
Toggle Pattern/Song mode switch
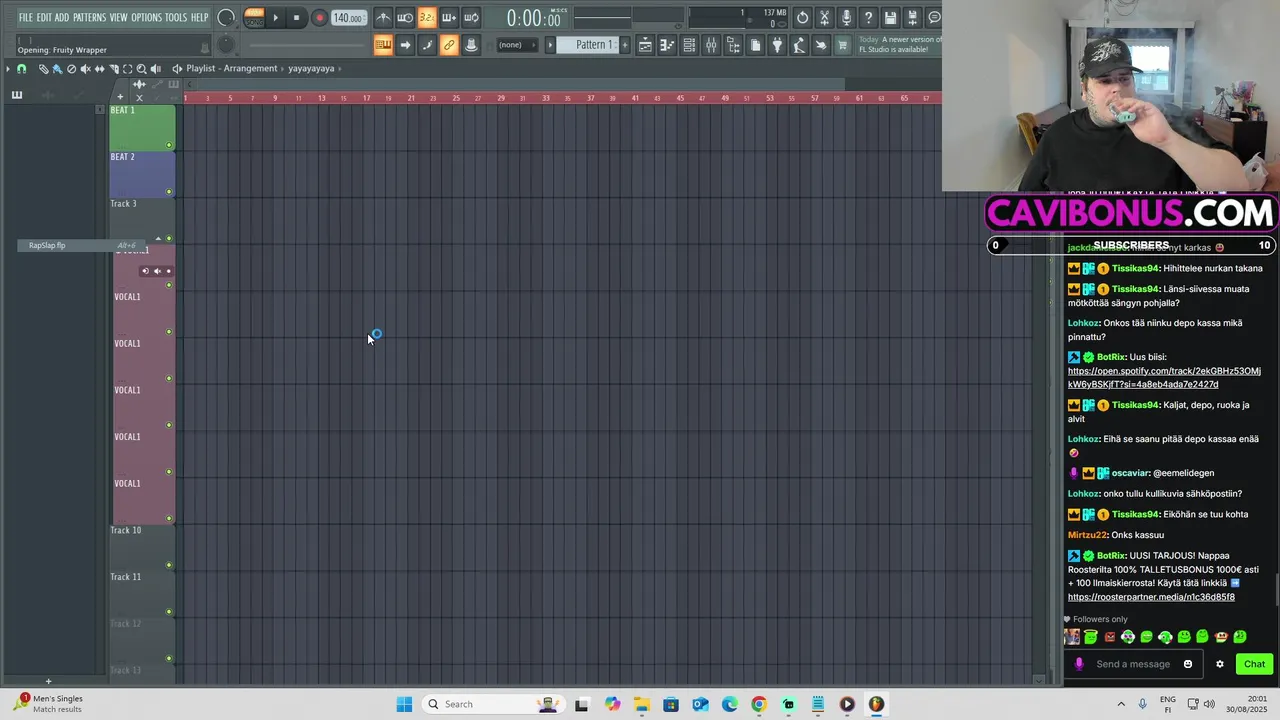coord(254,17)
